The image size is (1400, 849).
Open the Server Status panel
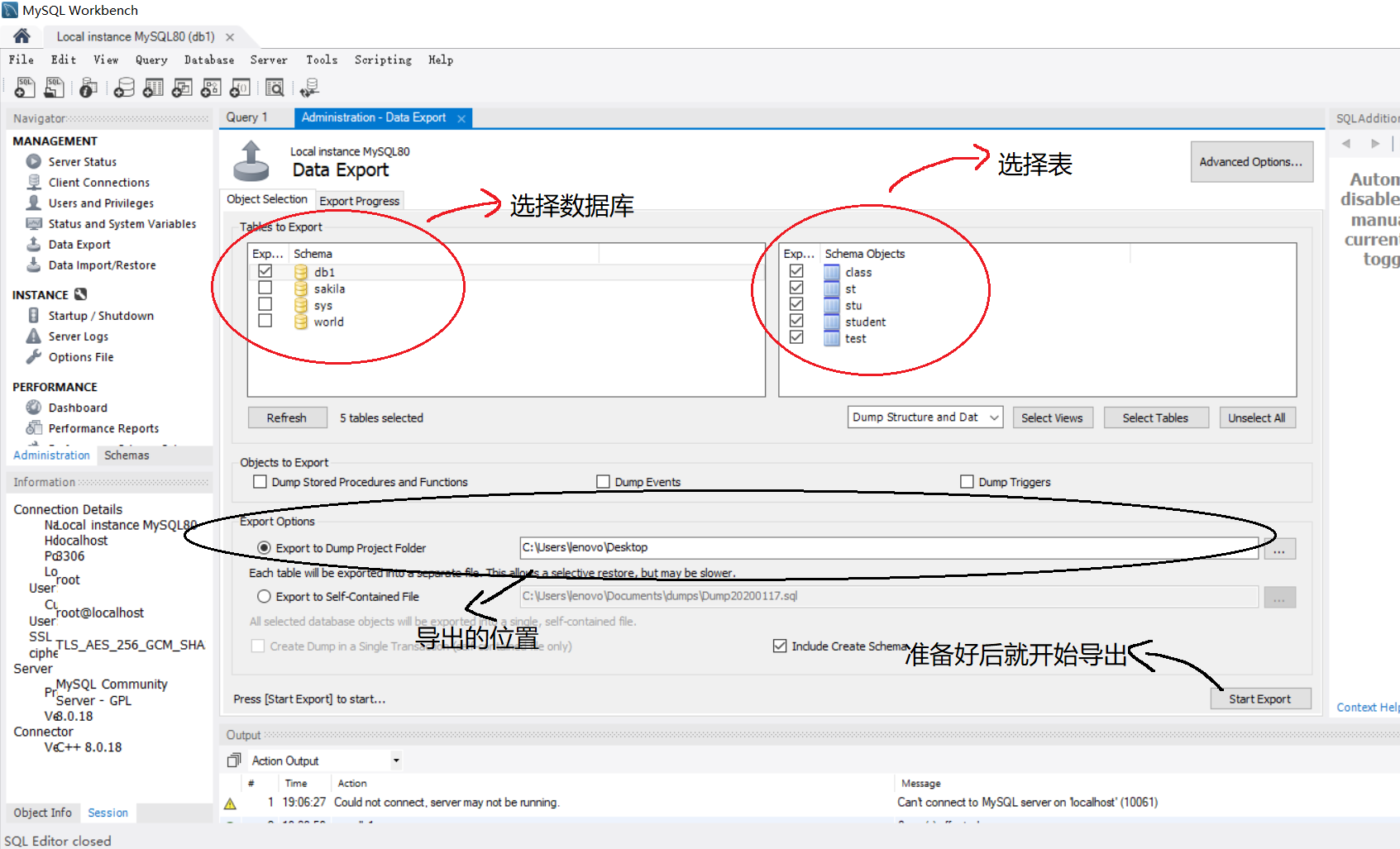(x=82, y=161)
